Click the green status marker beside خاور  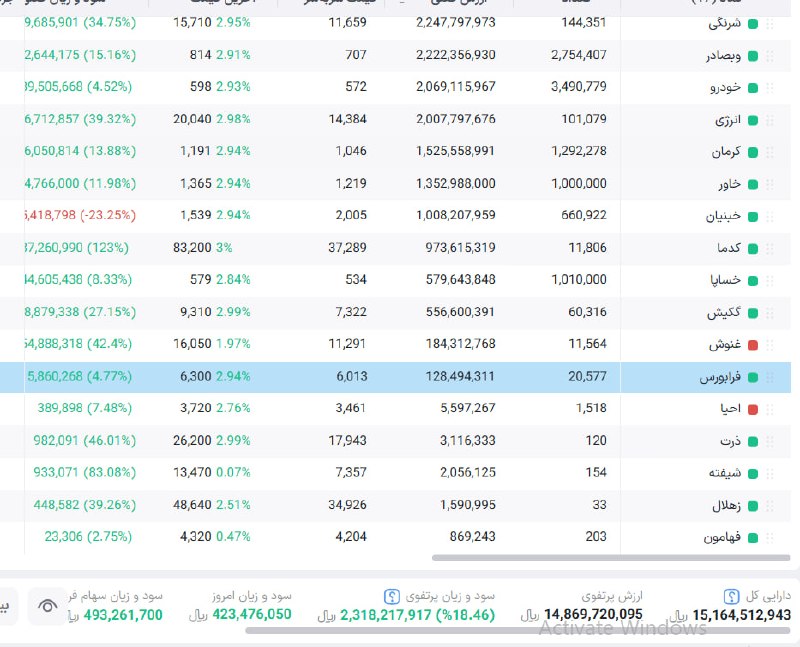click(753, 185)
